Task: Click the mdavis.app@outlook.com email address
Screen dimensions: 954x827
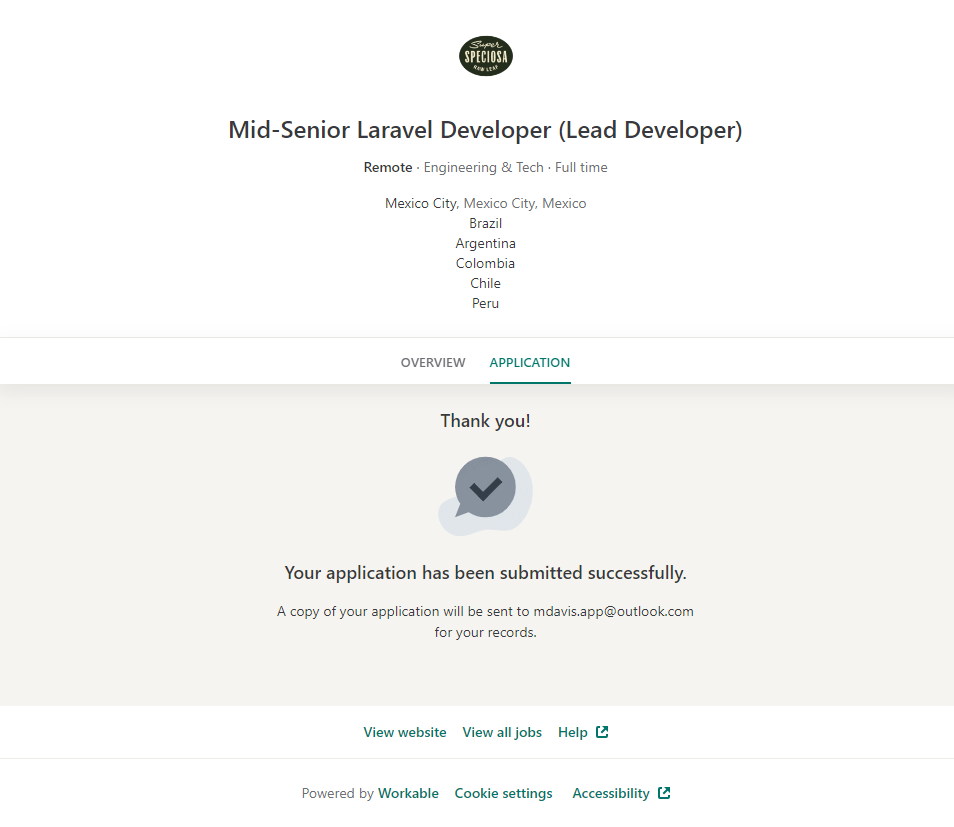Action: (x=612, y=611)
